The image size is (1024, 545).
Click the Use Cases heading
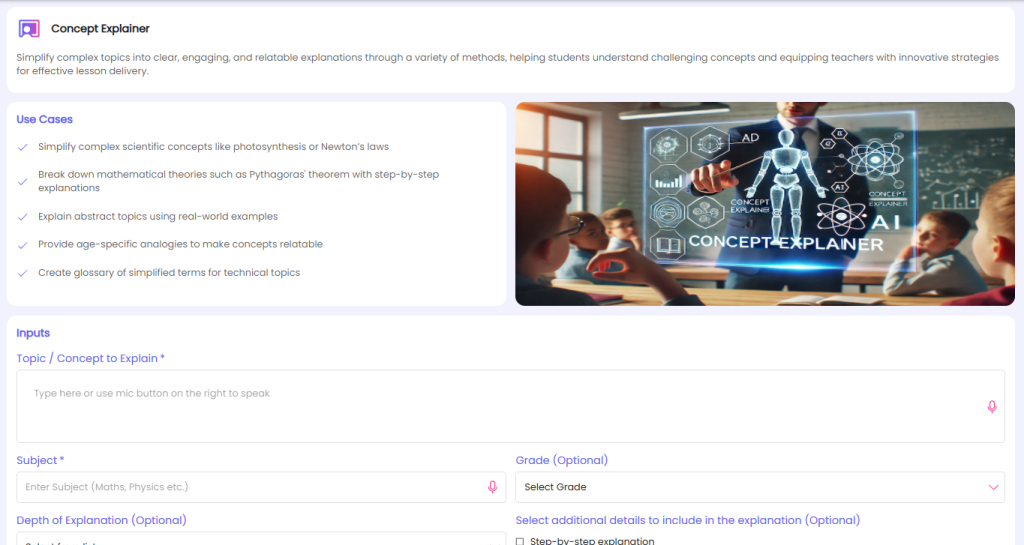pos(44,119)
